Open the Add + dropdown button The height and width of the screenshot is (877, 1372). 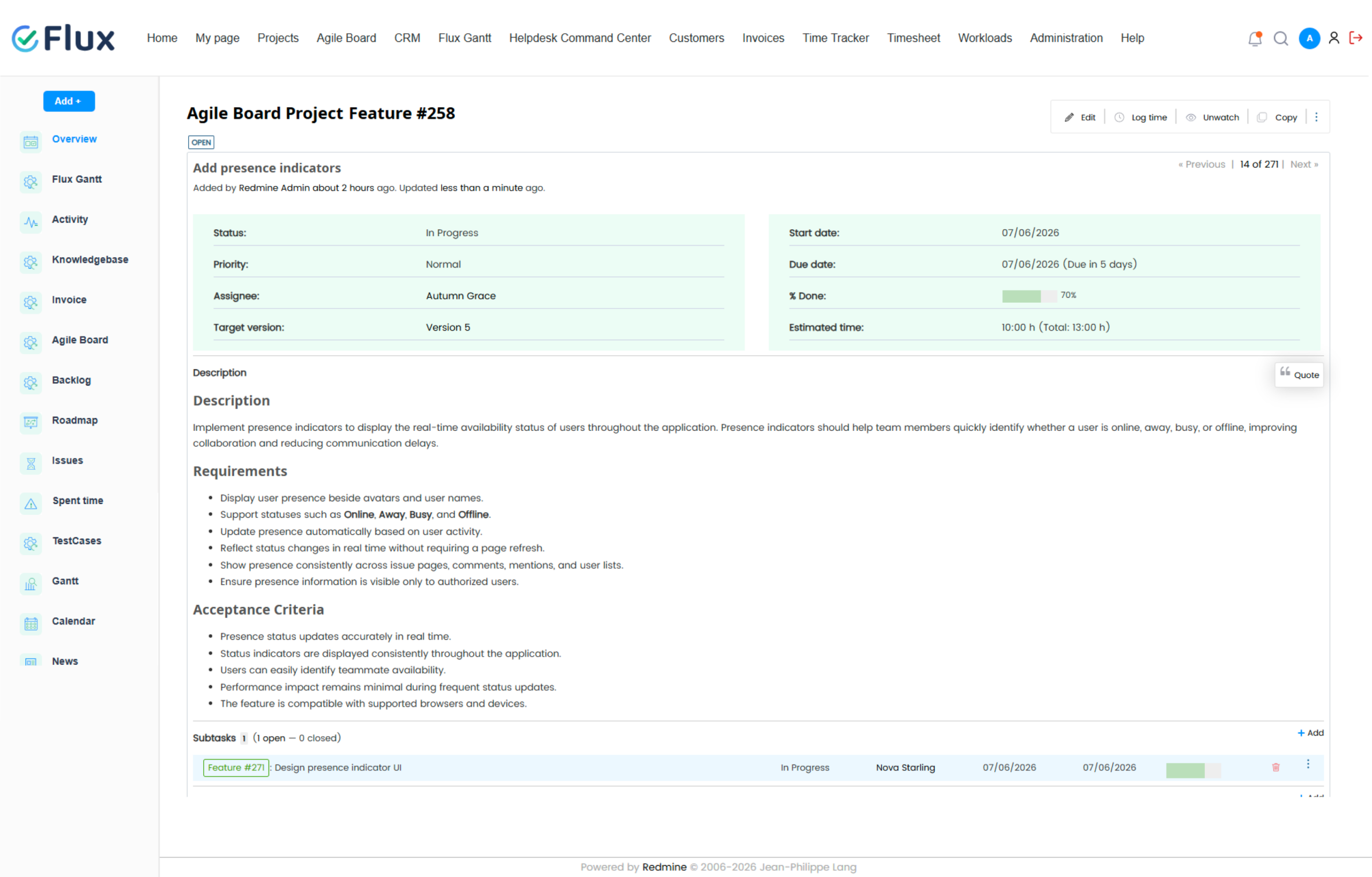69,101
